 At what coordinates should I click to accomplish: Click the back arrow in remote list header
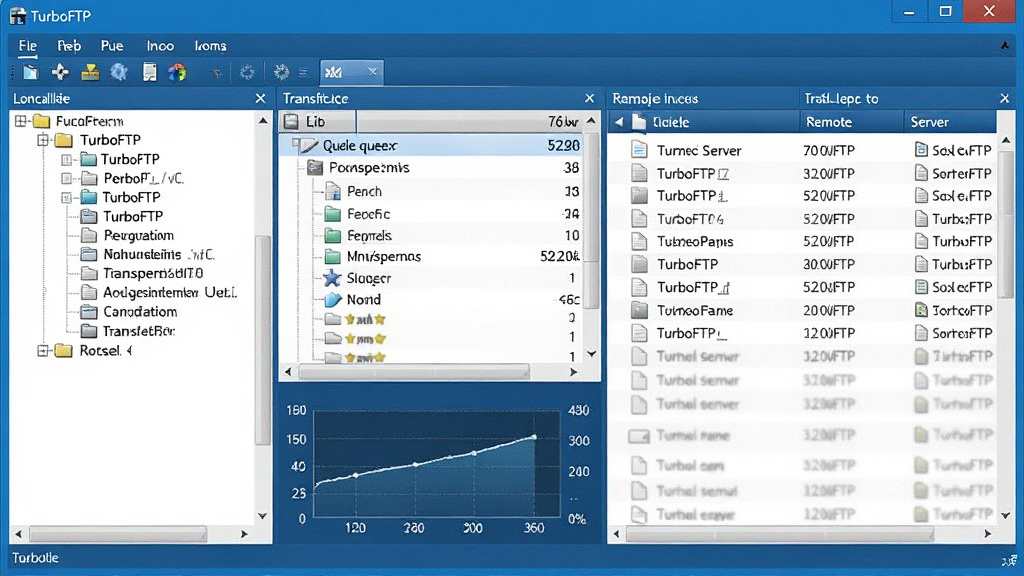click(x=619, y=122)
